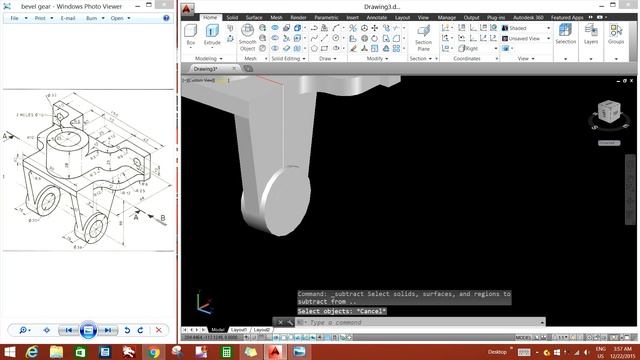The image size is (640, 360).
Task: Select the Line draw tool
Action: pos(324,38)
